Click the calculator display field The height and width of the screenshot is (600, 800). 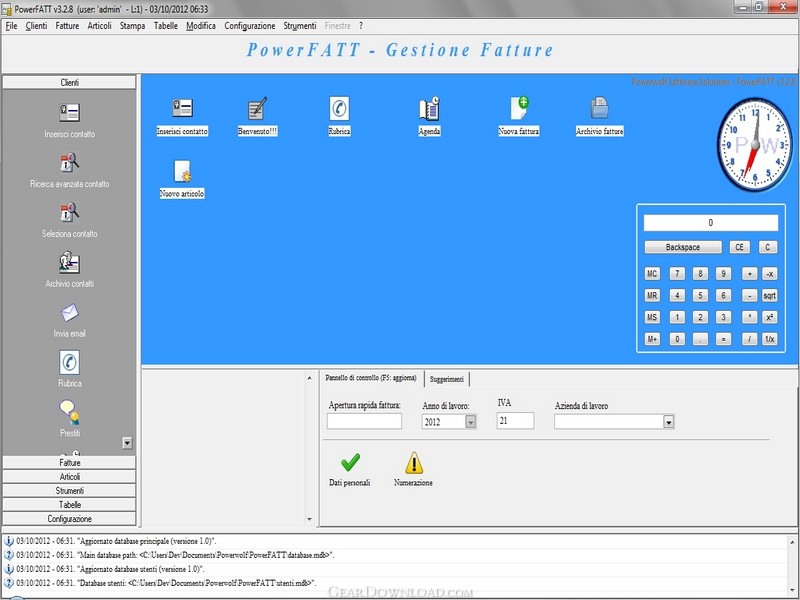point(711,223)
